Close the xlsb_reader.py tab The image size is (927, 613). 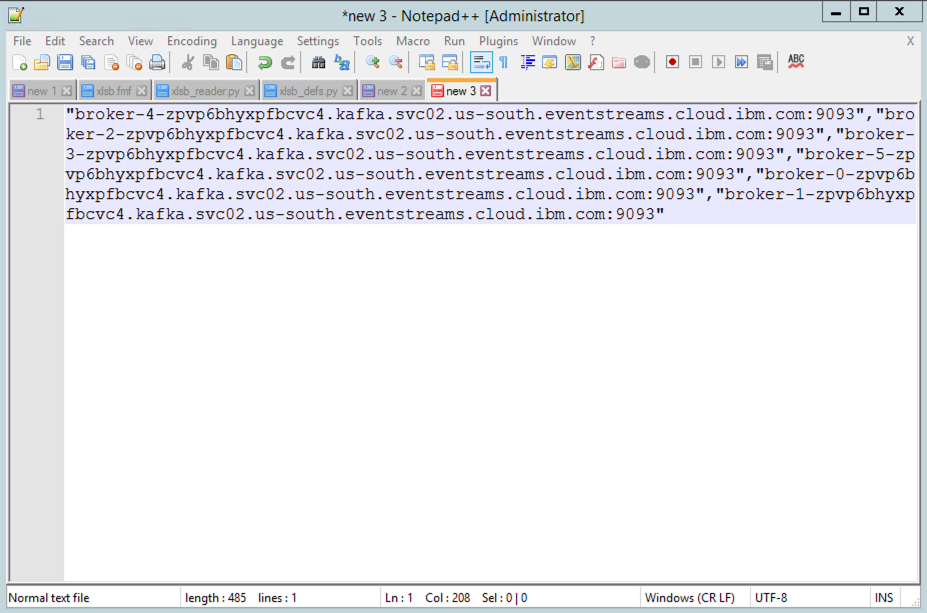pos(249,91)
